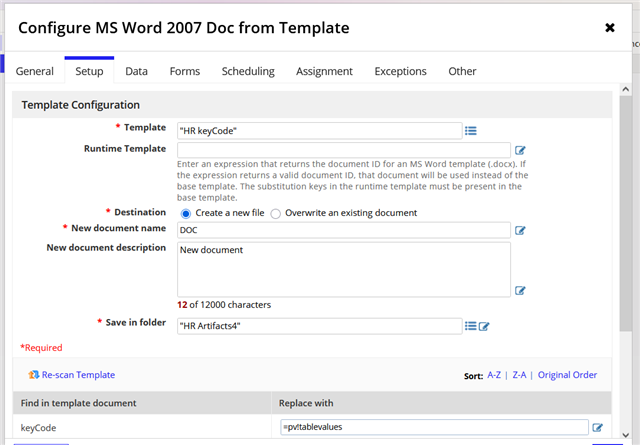Open the Exceptions tab

pyautogui.click(x=400, y=71)
